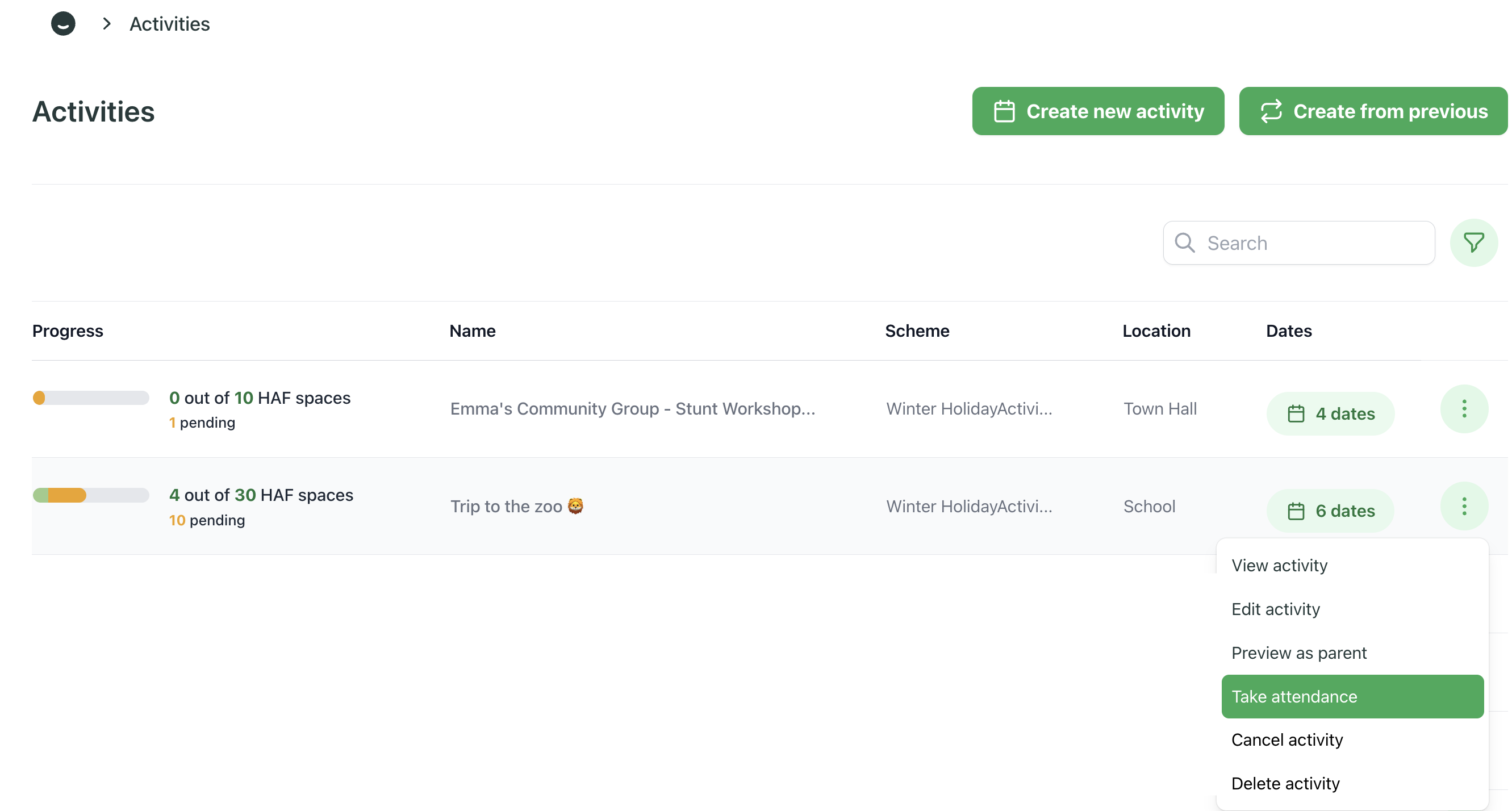Choose Preview as parent option
The height and width of the screenshot is (811, 1512).
1298,653
